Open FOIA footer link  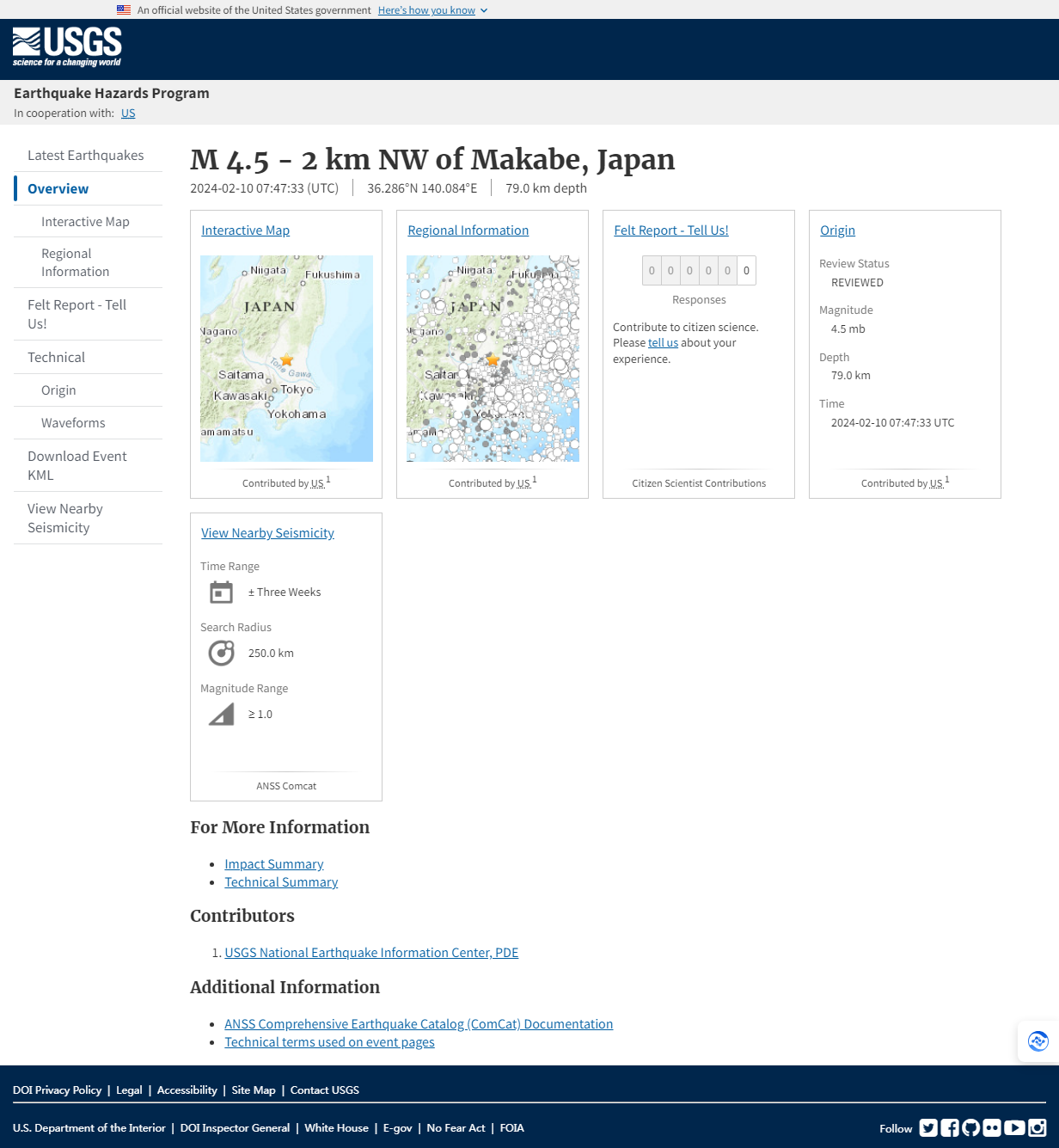[511, 1128]
